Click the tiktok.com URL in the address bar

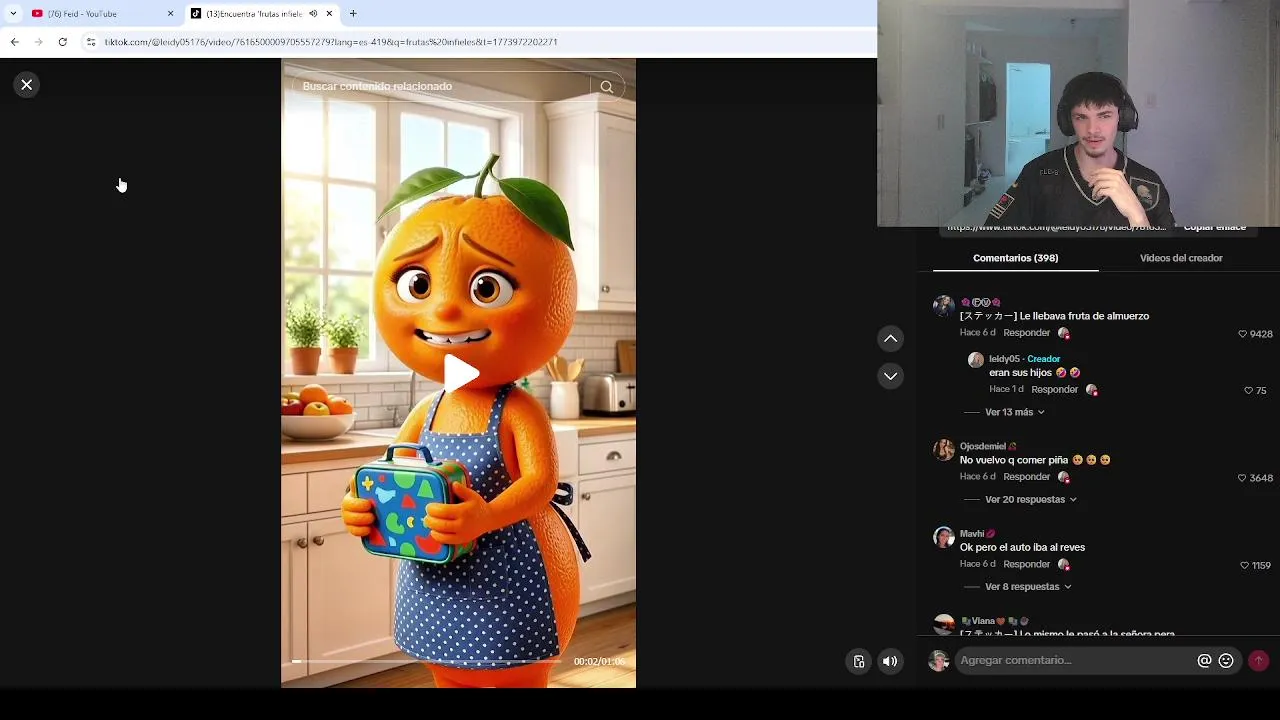331,42
